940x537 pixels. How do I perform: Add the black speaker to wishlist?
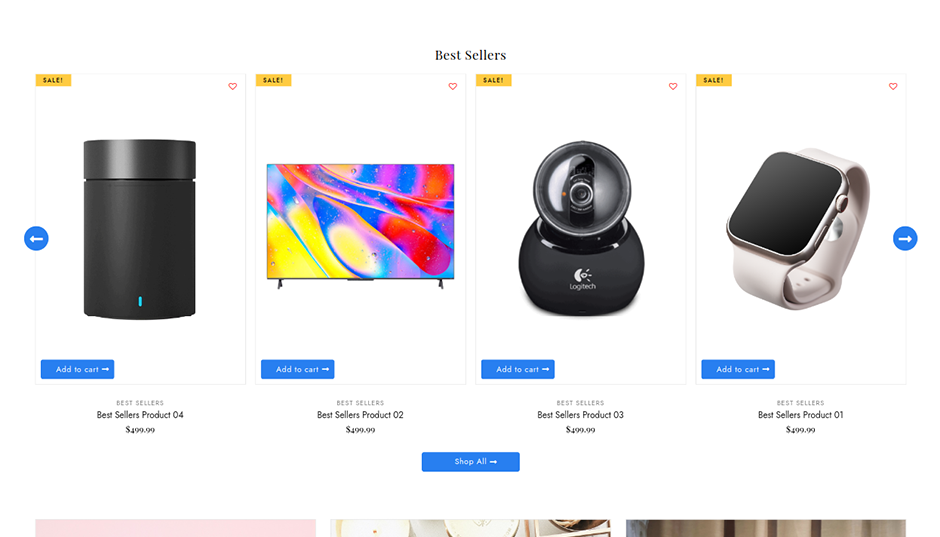tap(233, 86)
